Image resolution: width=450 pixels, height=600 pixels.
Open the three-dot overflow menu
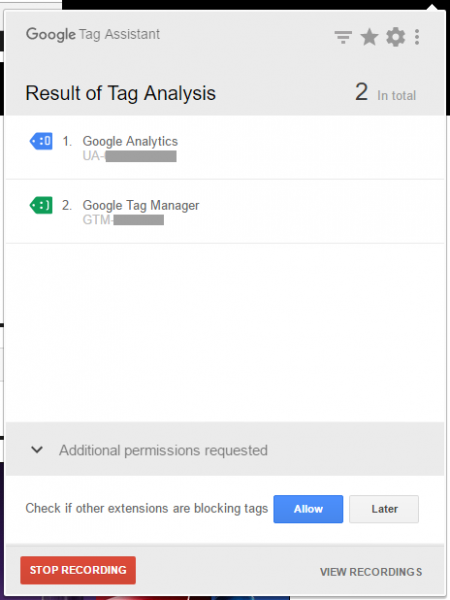click(x=417, y=37)
